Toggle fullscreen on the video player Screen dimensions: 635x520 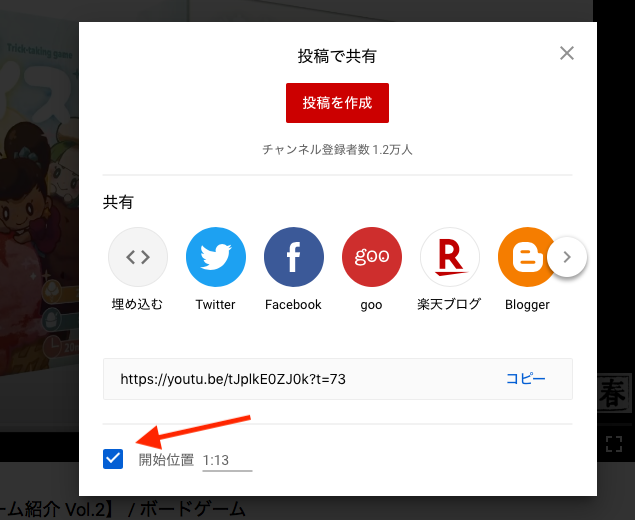pyautogui.click(x=614, y=444)
